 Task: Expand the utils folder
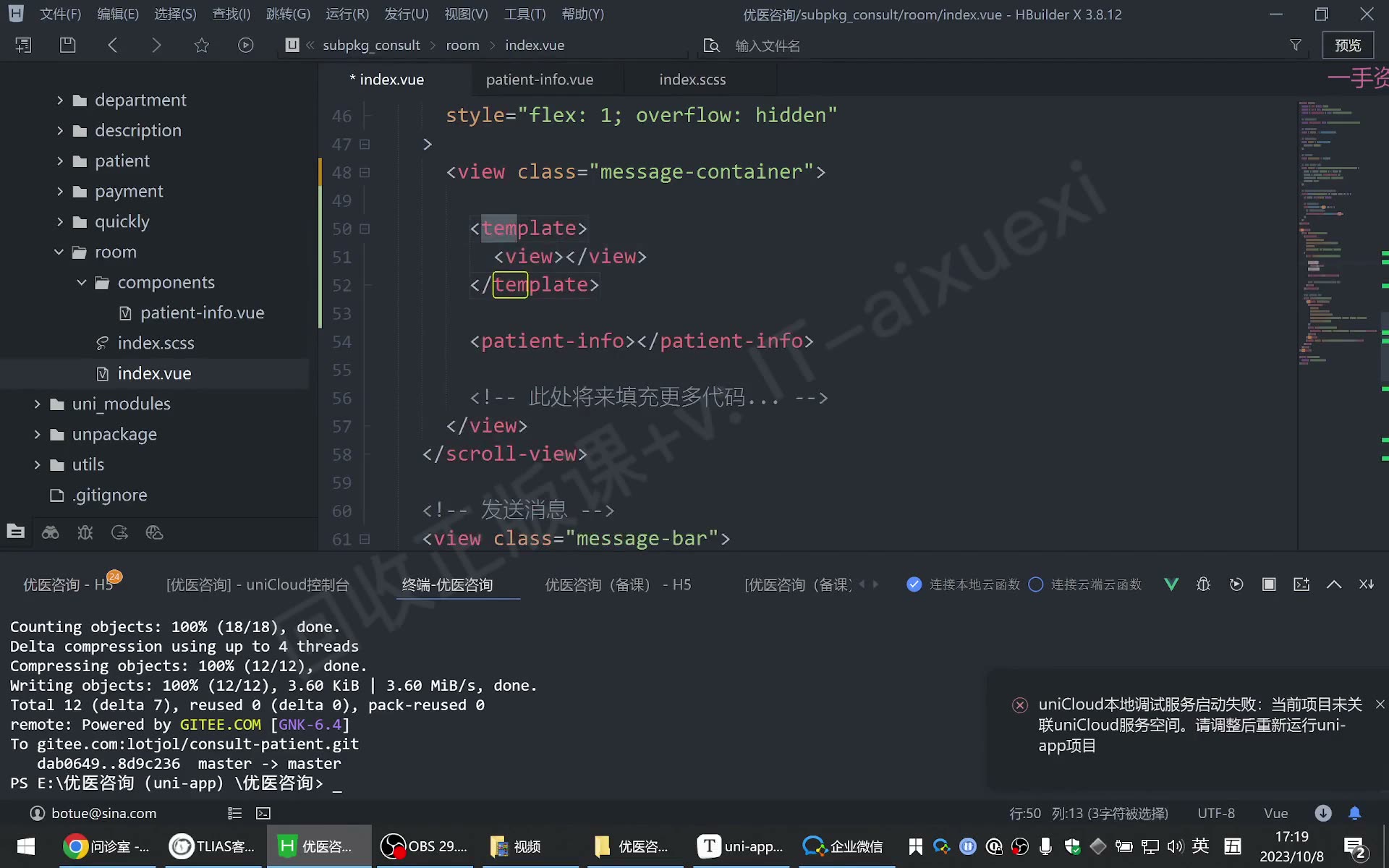coord(37,464)
